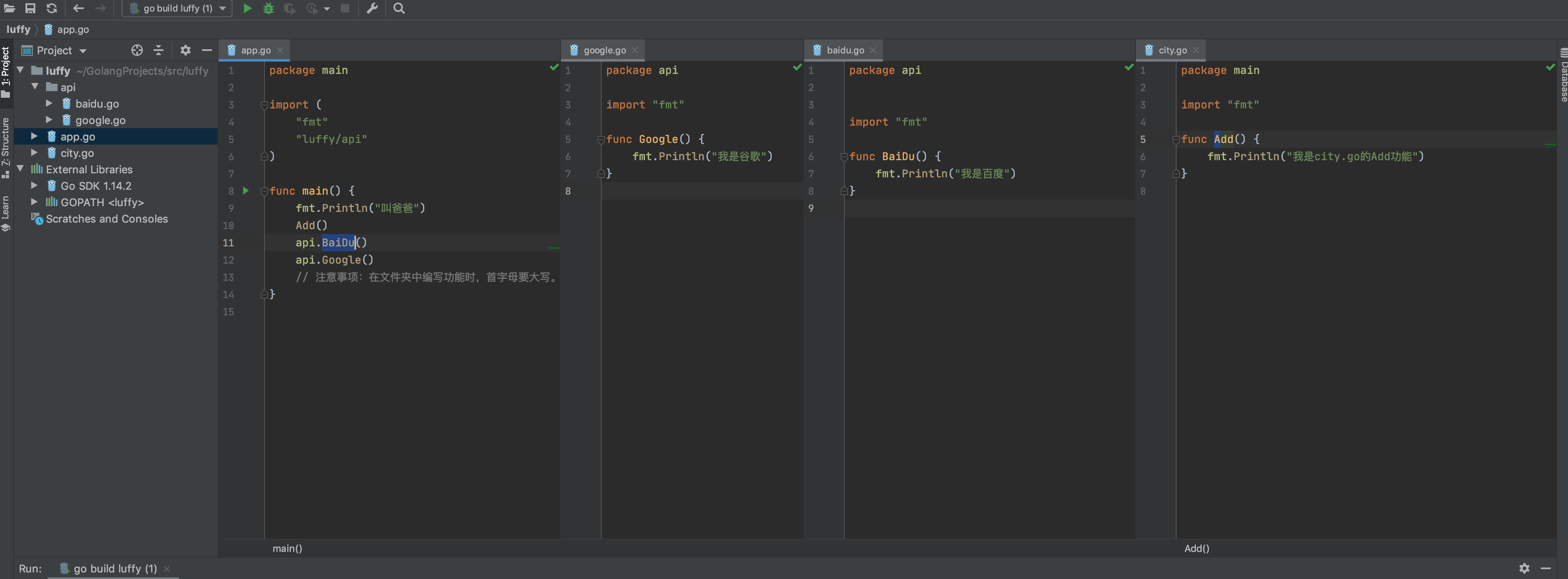Click the green Run button in toolbar

point(247,9)
